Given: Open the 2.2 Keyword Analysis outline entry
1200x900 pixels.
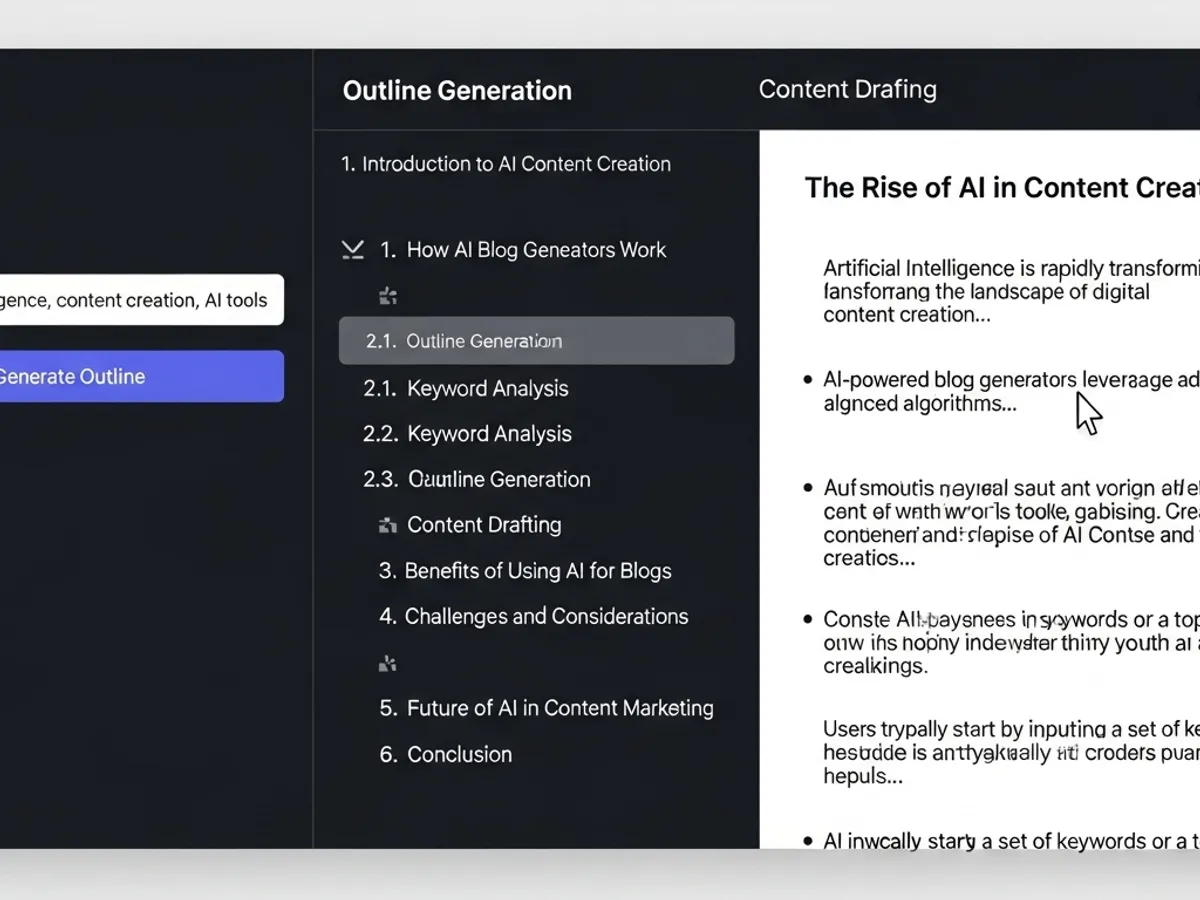Looking at the screenshot, I should pos(489,434).
